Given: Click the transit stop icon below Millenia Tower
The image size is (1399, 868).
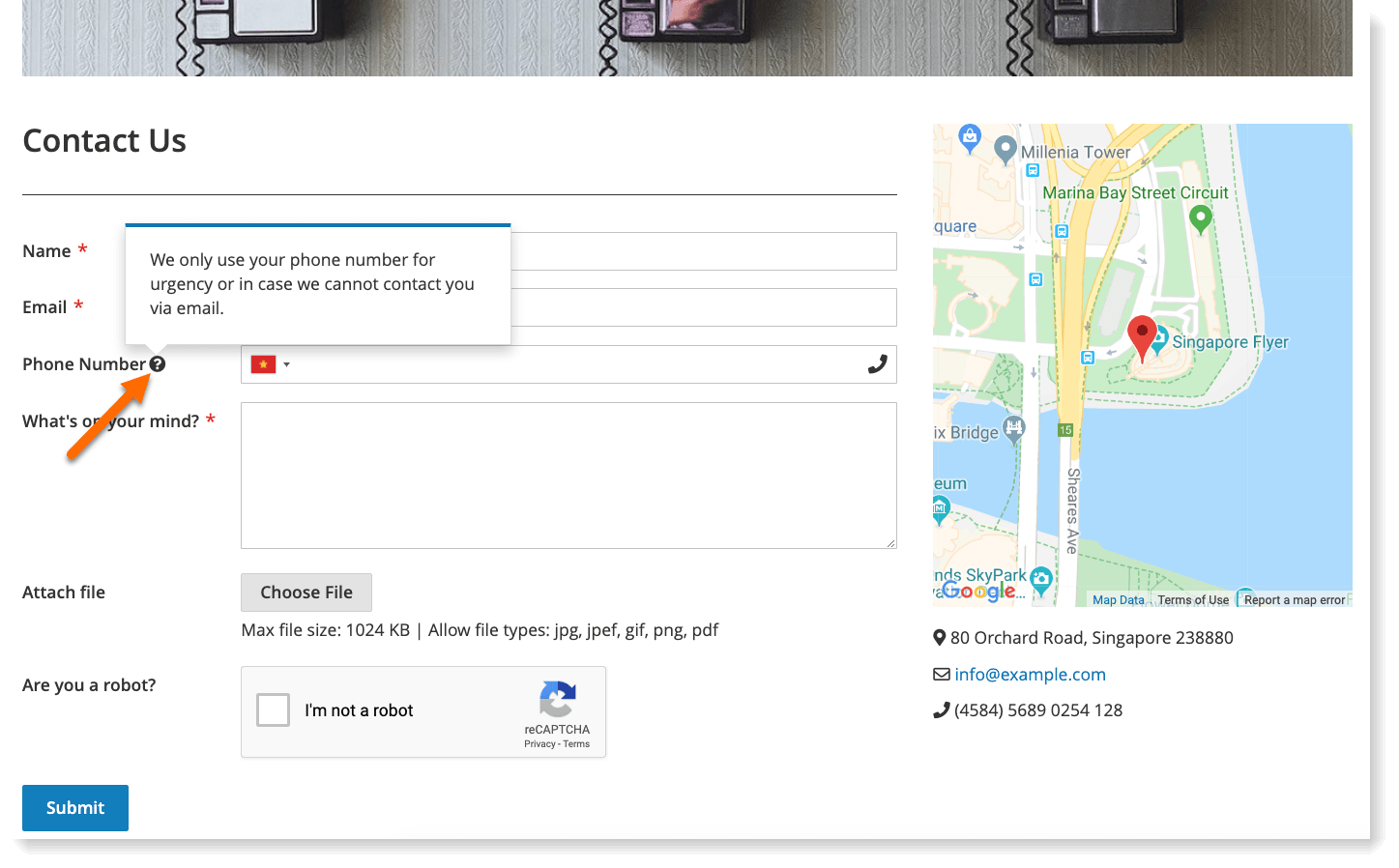Looking at the screenshot, I should tap(1033, 170).
